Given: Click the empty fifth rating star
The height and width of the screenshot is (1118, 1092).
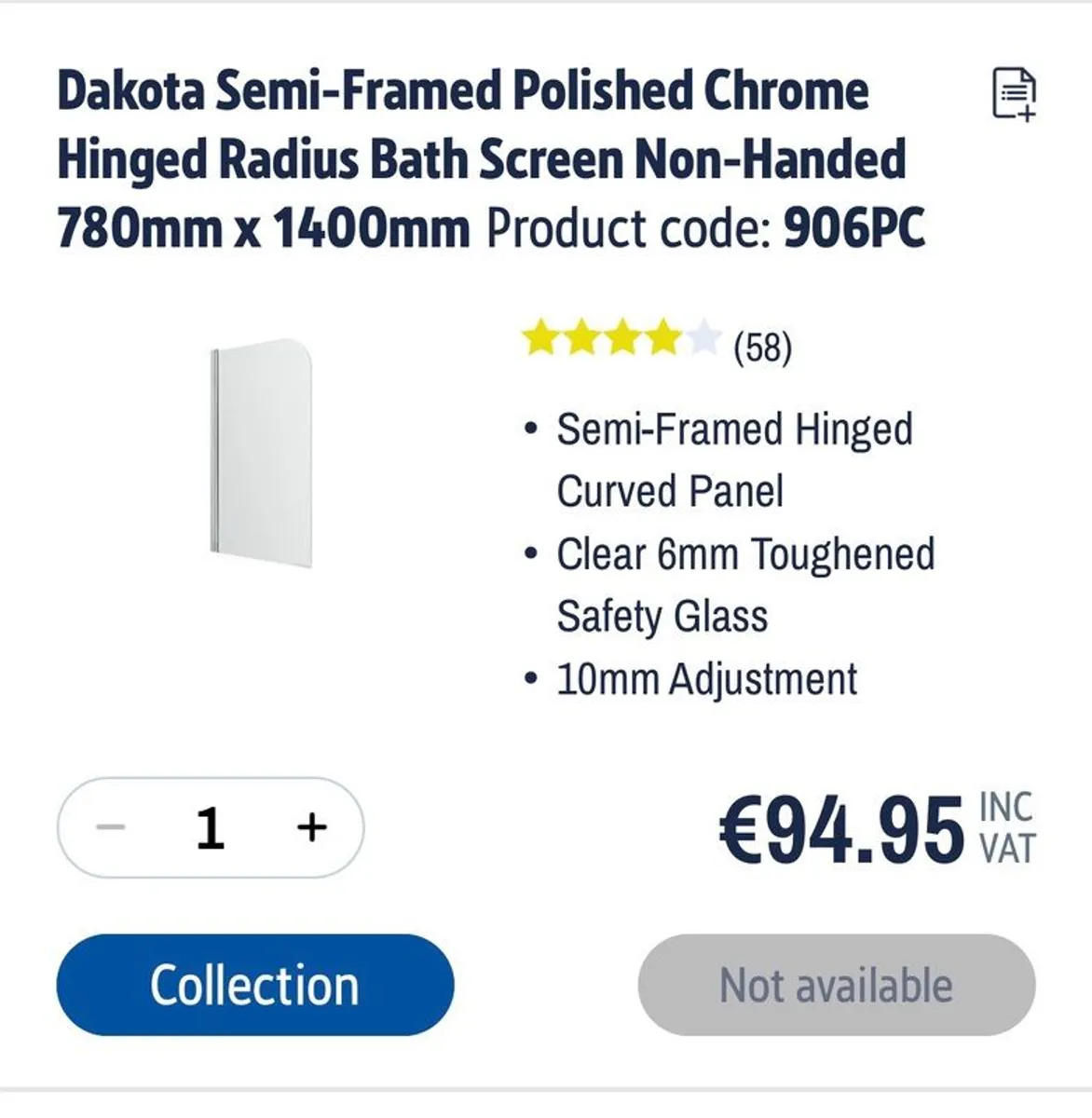Looking at the screenshot, I should 703,339.
